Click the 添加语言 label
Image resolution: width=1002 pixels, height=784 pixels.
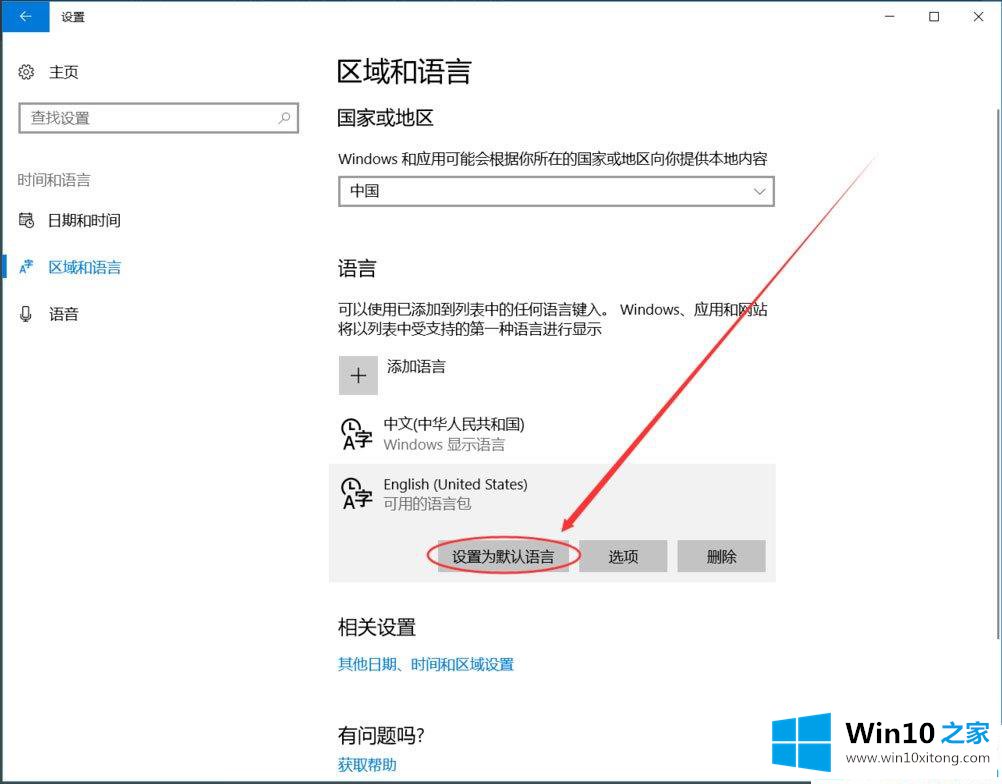(x=416, y=366)
